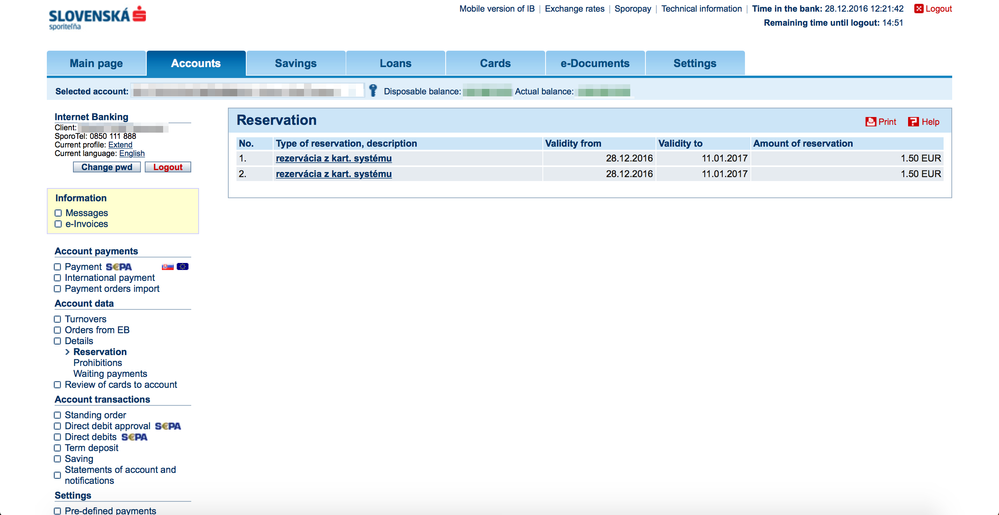The width and height of the screenshot is (999, 515).
Task: Click the English language link
Action: [132, 154]
